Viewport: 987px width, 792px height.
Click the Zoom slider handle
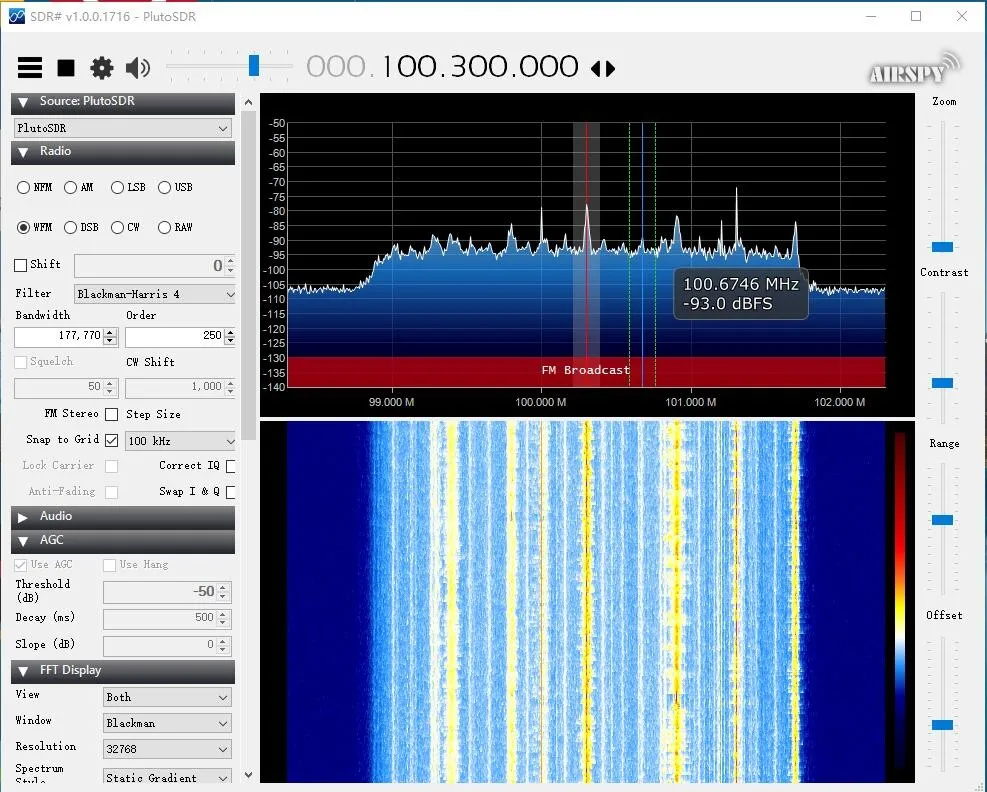(x=942, y=247)
